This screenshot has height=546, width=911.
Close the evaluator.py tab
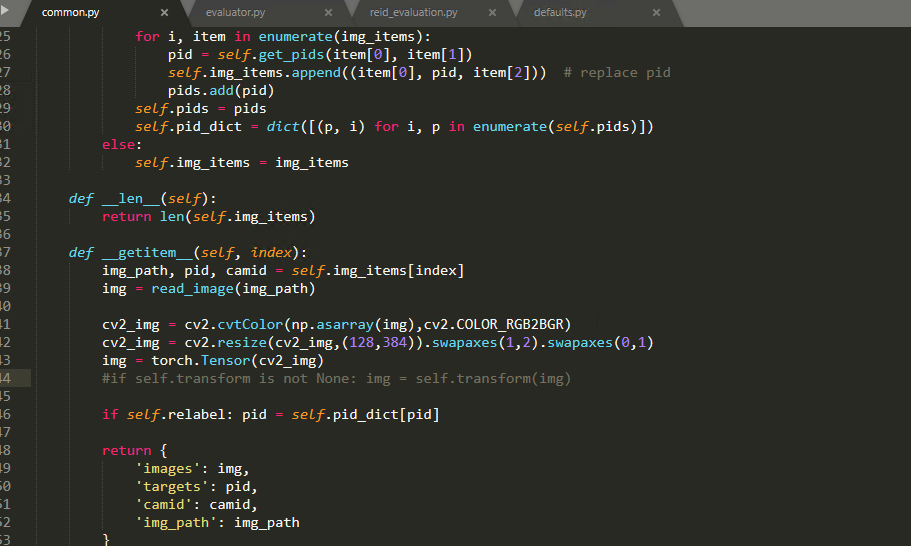click(328, 12)
